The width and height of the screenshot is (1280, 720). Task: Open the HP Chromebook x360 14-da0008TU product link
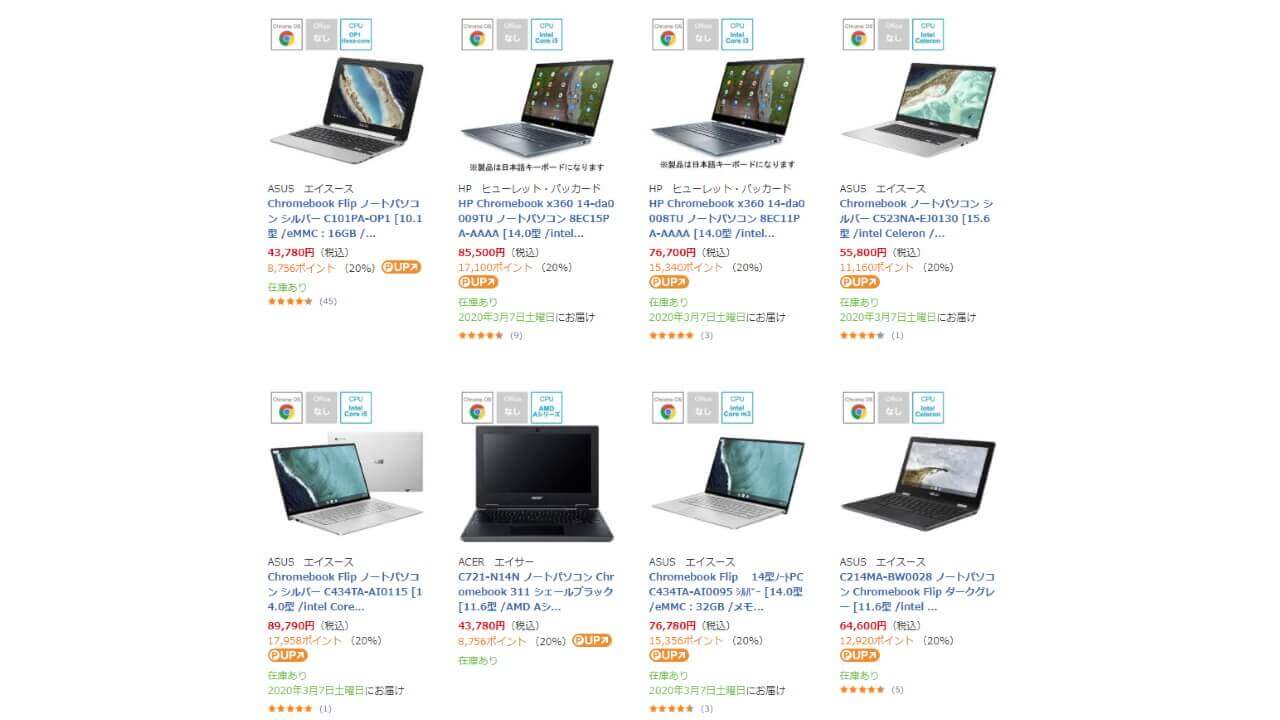pos(727,218)
